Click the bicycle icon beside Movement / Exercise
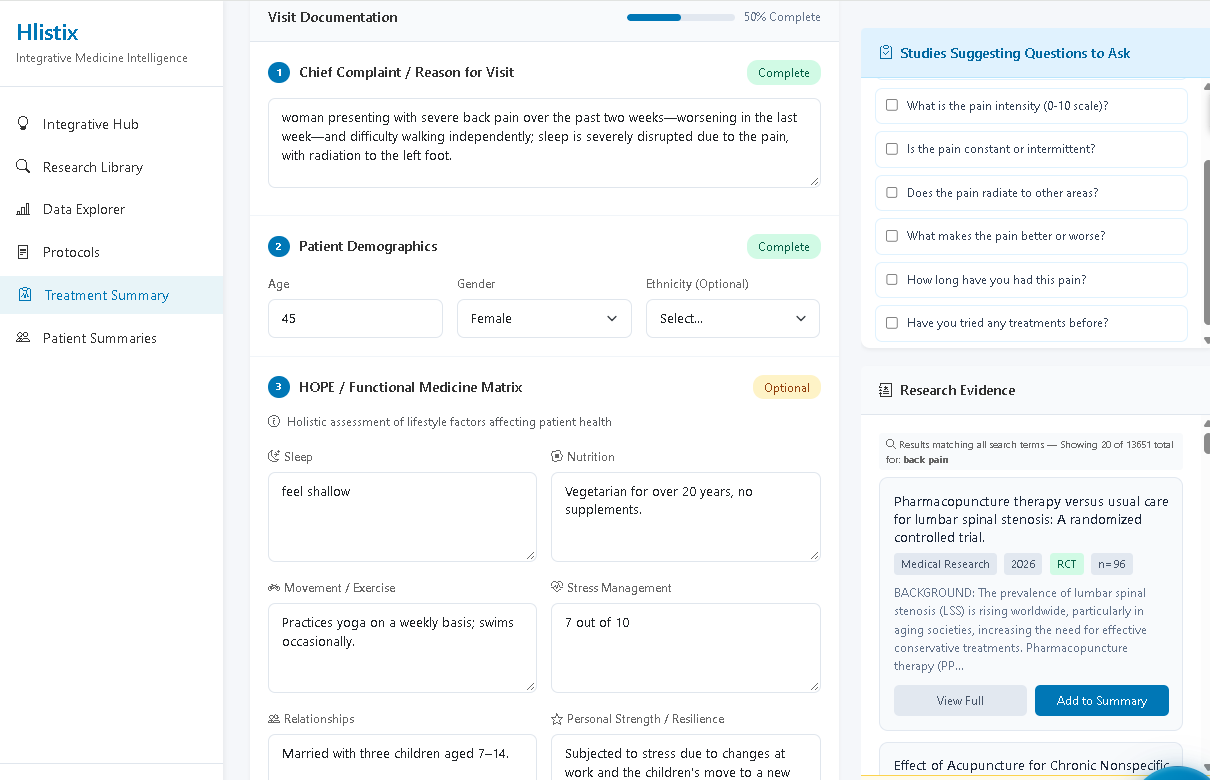The image size is (1210, 780). pos(274,588)
